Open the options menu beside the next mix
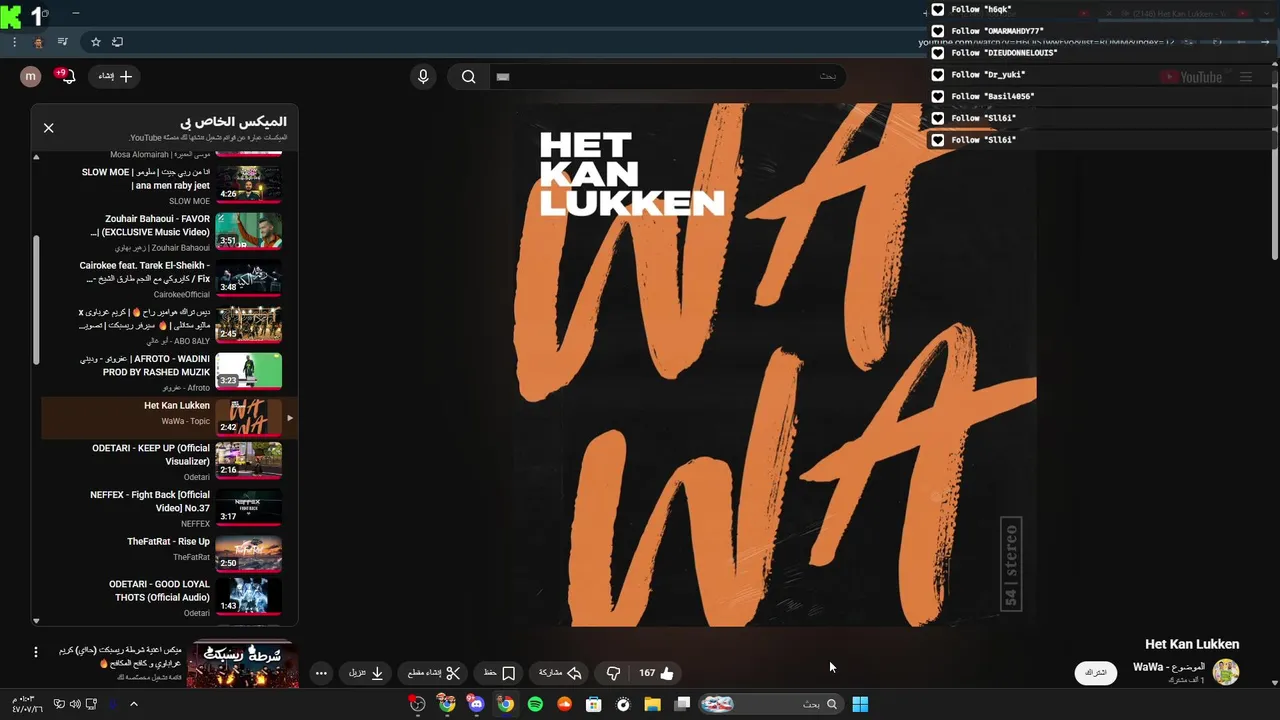The image size is (1280, 720). 35,652
